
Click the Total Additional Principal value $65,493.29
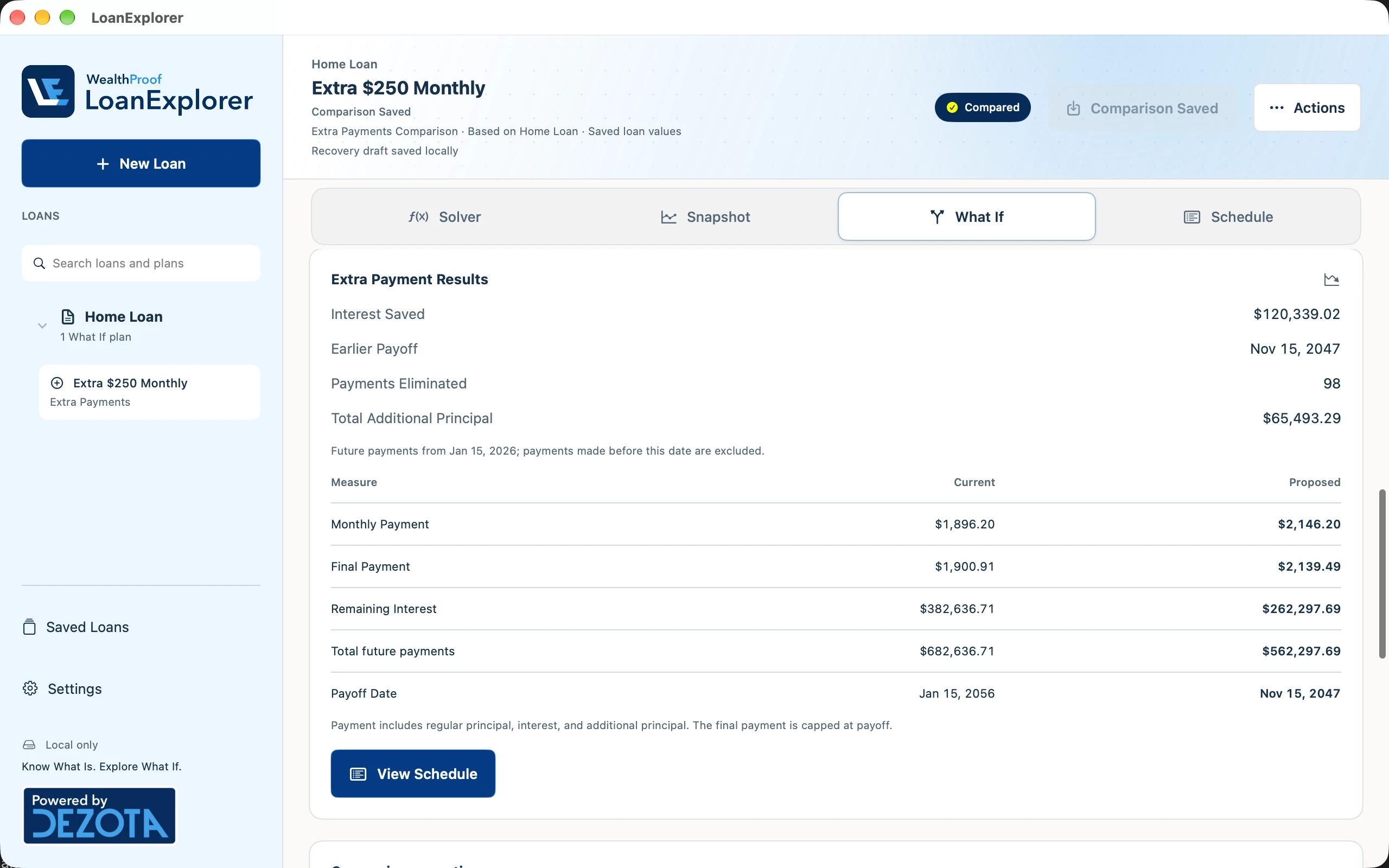[1301, 418]
